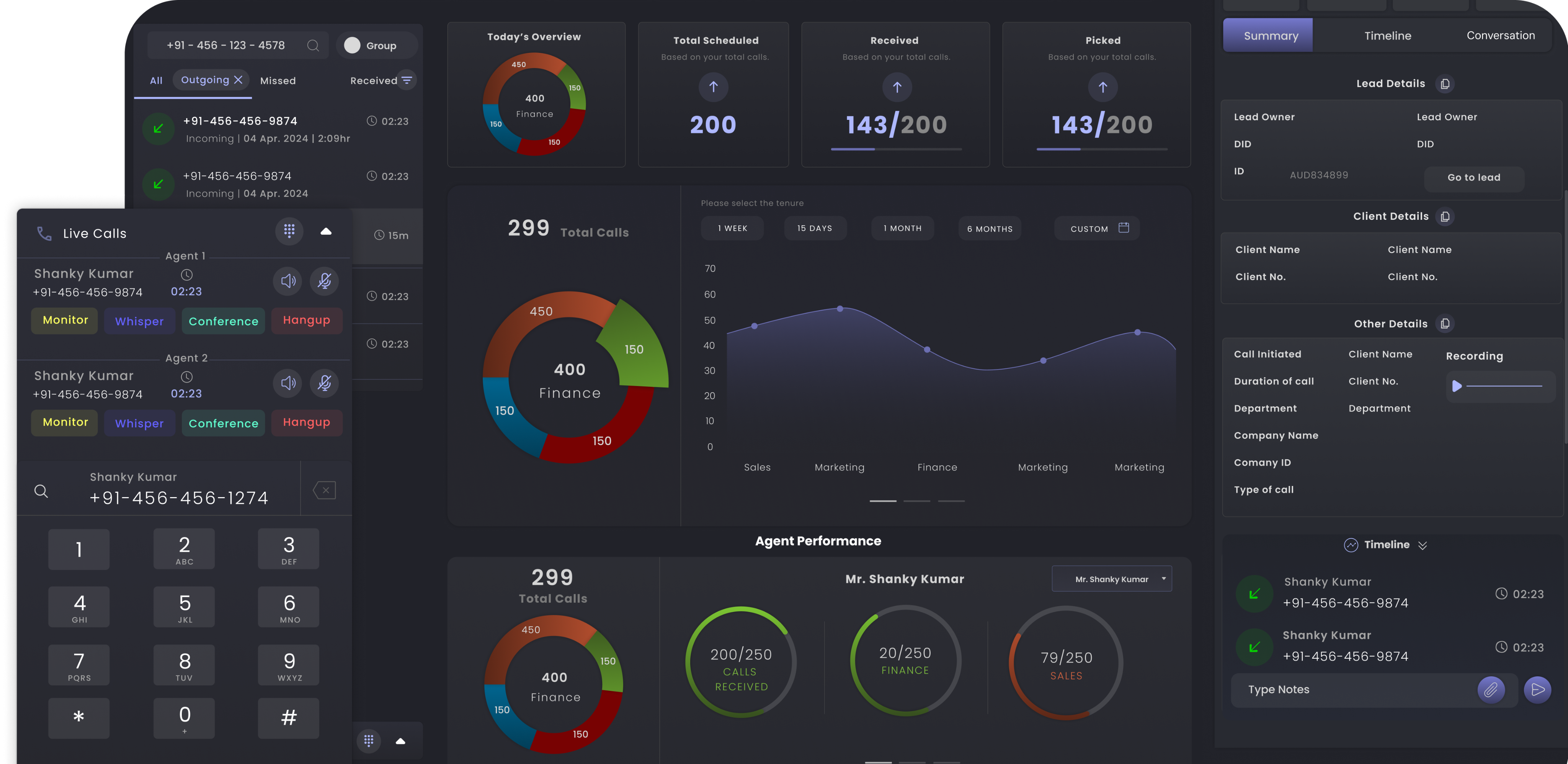Open the dial pad in Live Calls panel
Viewport: 1568px width, 764px height.
(x=289, y=231)
